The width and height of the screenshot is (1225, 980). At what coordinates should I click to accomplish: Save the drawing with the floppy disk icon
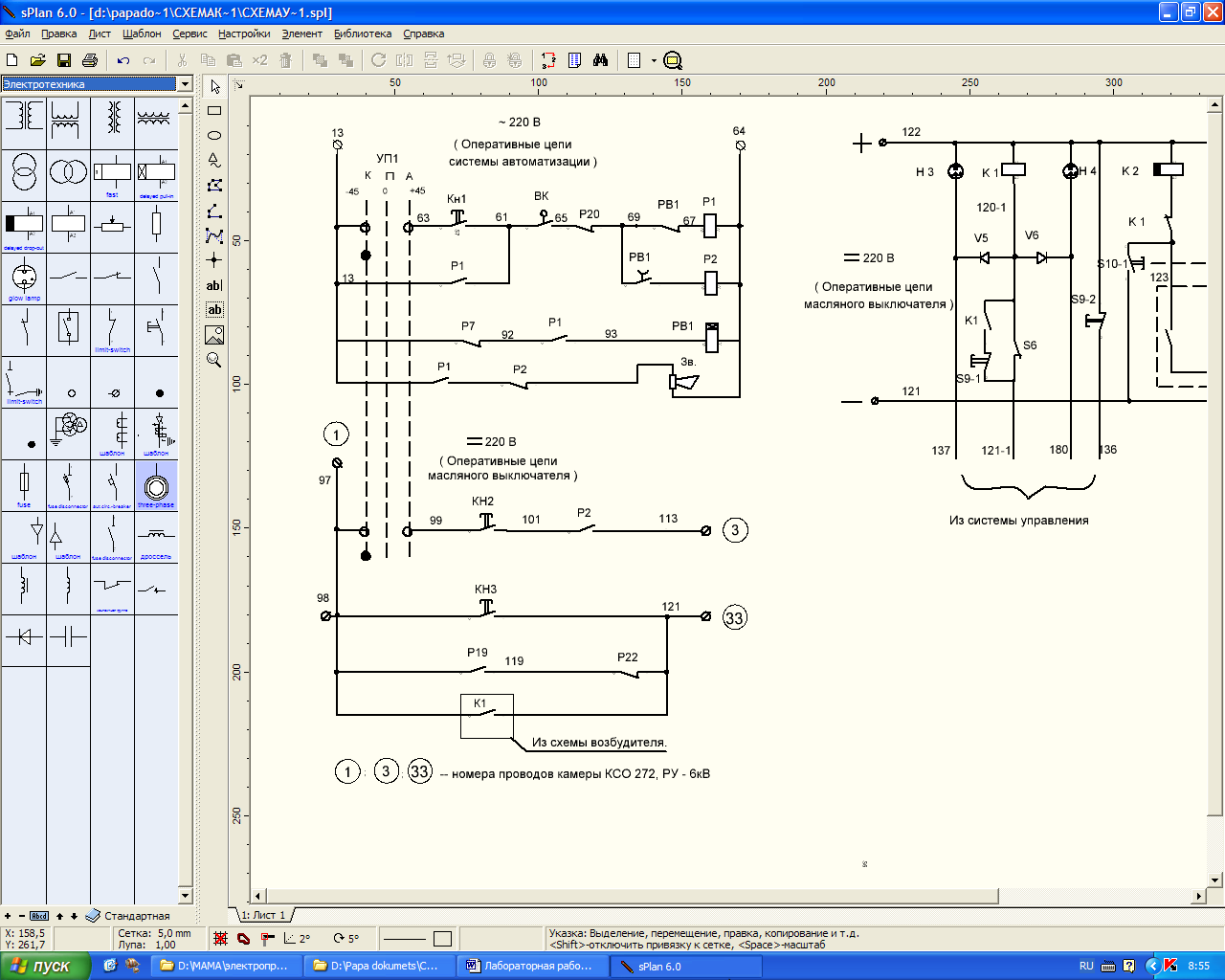[x=64, y=60]
